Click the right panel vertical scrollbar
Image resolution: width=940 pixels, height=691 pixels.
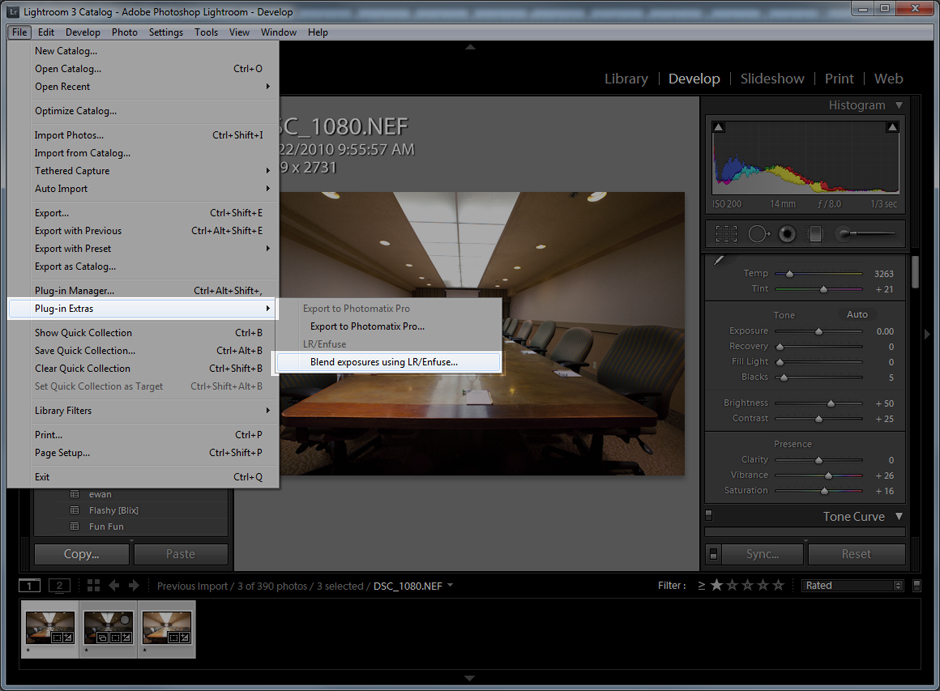[915, 273]
